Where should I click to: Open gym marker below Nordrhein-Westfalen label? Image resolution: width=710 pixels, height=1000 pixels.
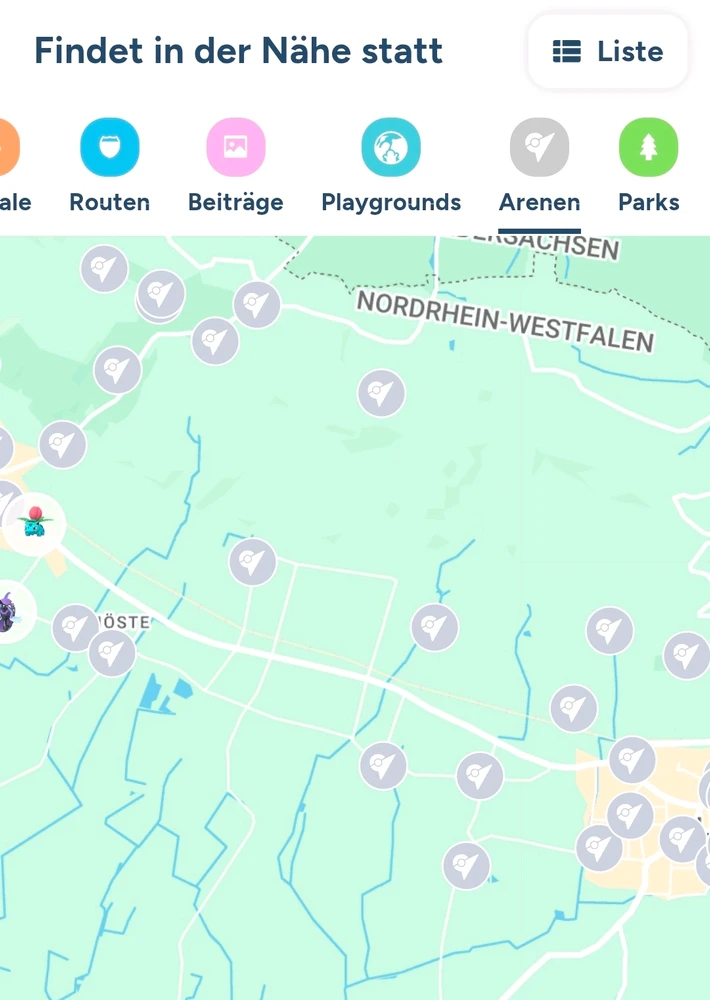(x=381, y=393)
